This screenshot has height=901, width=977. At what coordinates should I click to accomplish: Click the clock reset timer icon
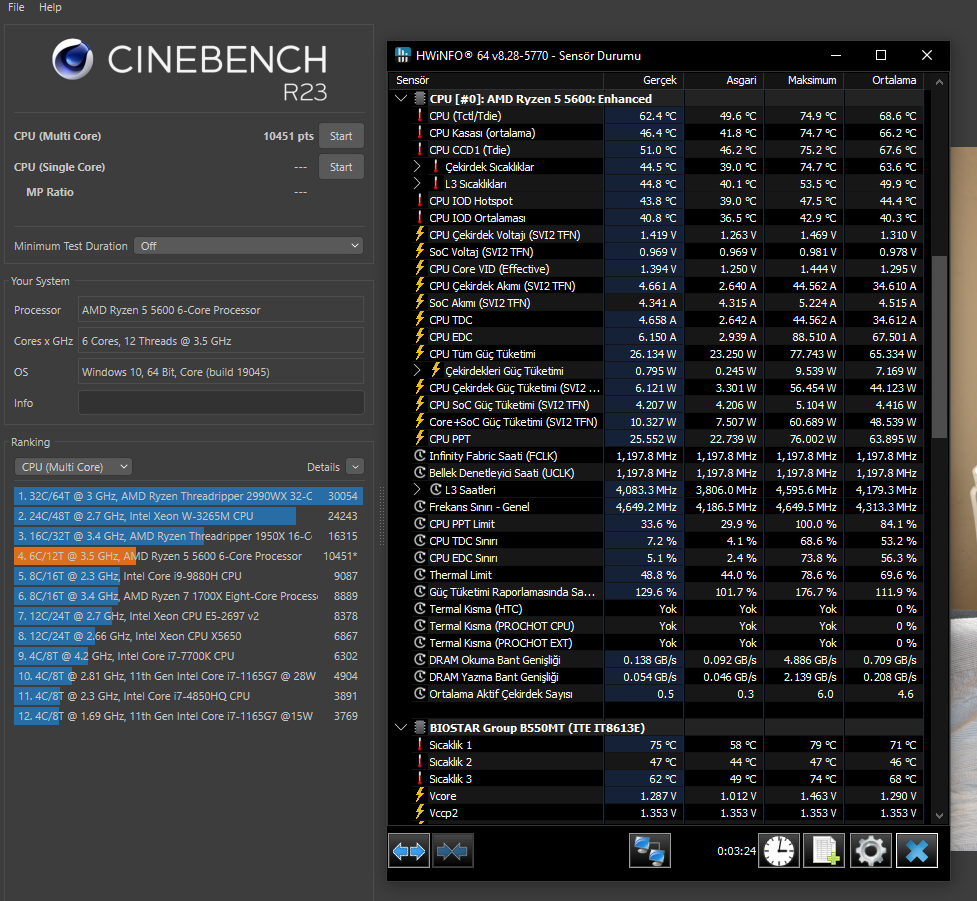pyautogui.click(x=779, y=851)
